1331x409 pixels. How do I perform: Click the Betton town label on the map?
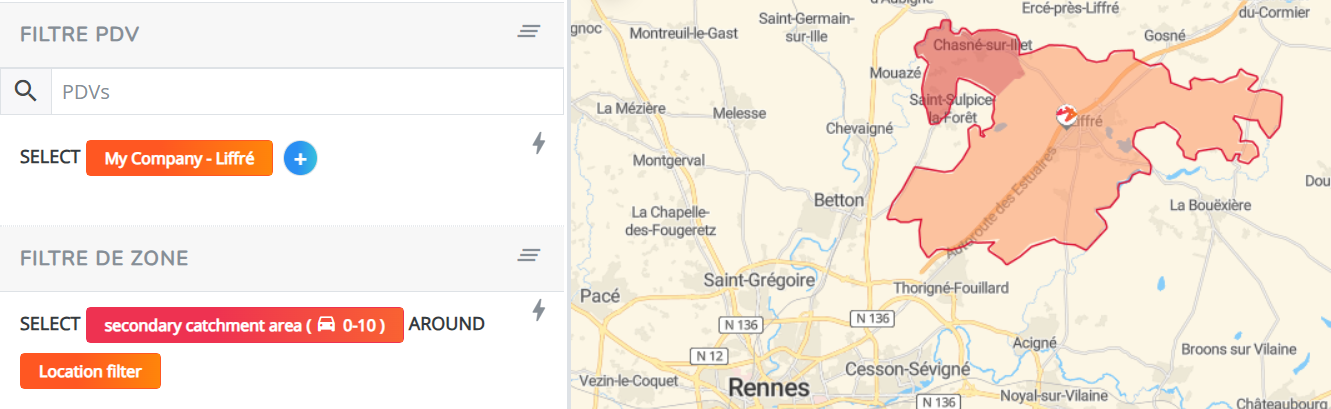(838, 200)
